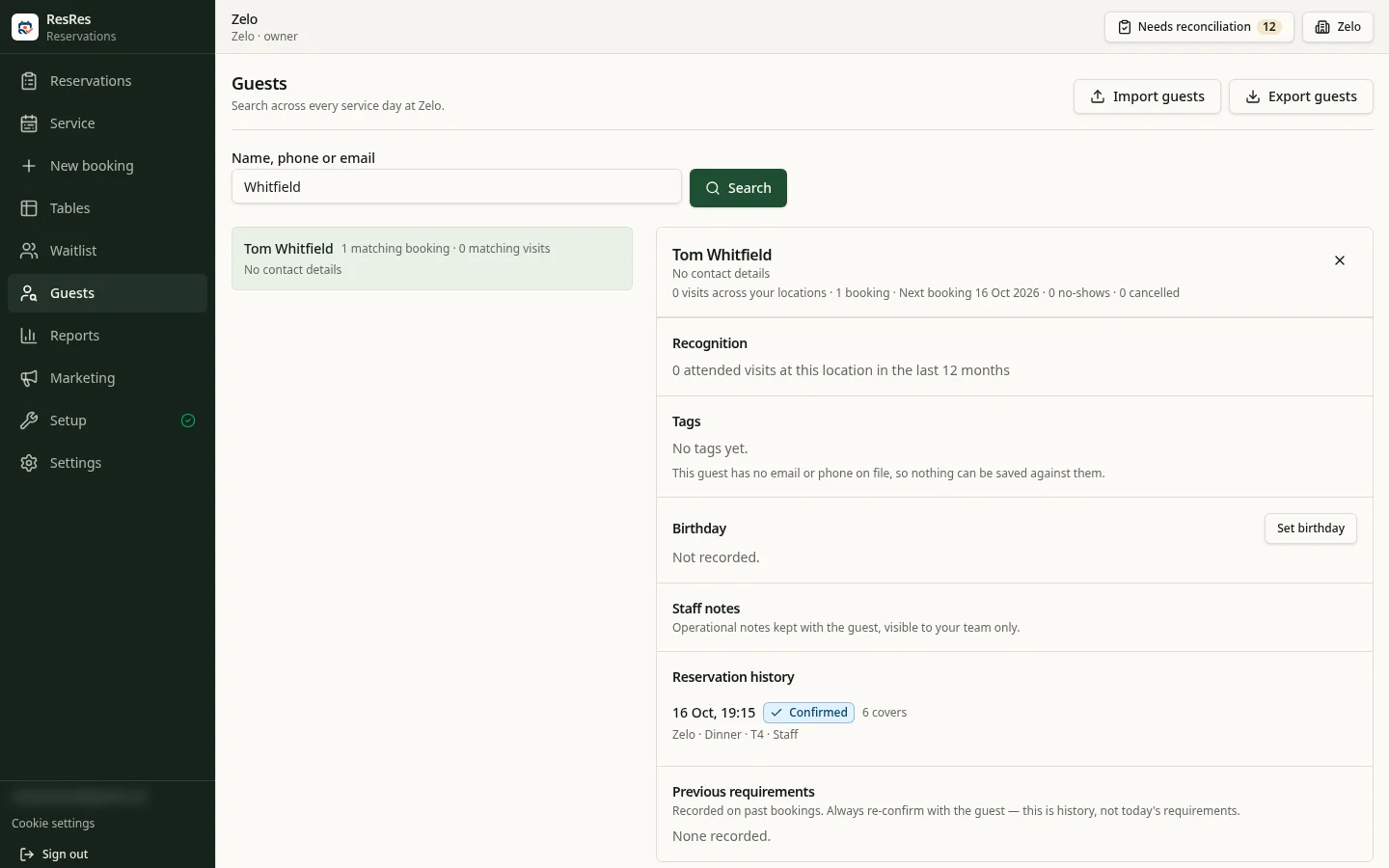Click the Setup wrench icon
This screenshot has width=1389, height=868.
29,420
